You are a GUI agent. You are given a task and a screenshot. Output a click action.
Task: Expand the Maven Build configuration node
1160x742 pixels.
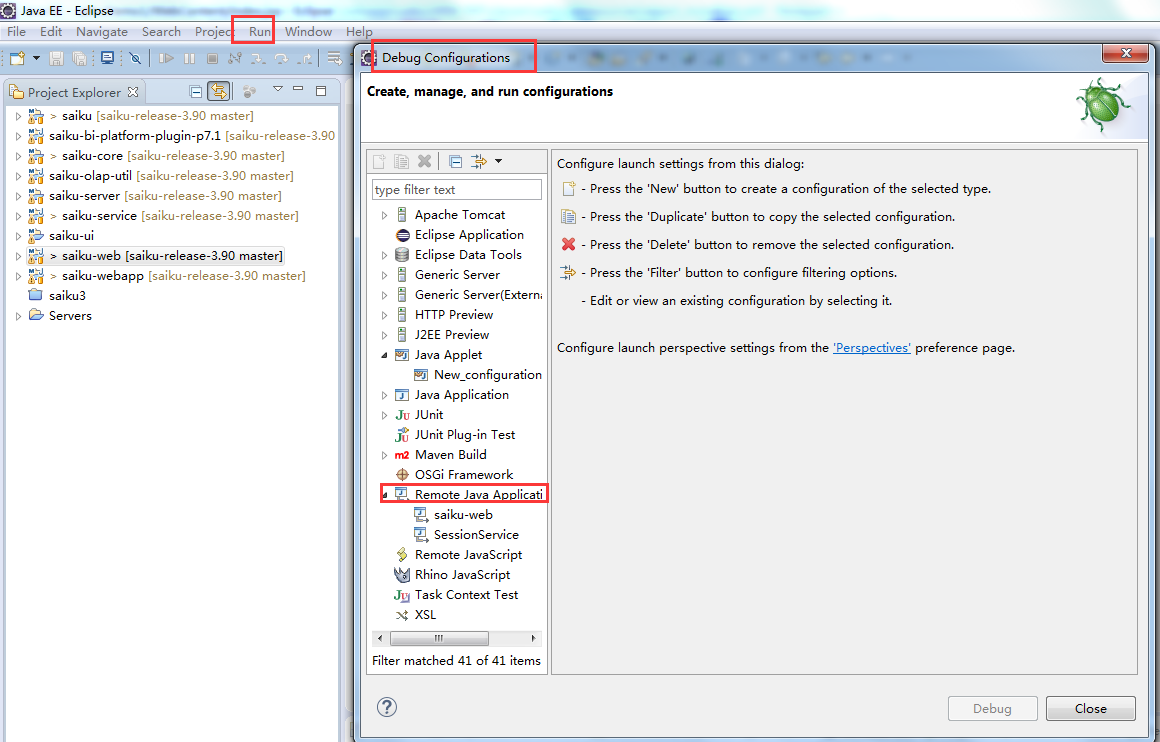tap(384, 455)
